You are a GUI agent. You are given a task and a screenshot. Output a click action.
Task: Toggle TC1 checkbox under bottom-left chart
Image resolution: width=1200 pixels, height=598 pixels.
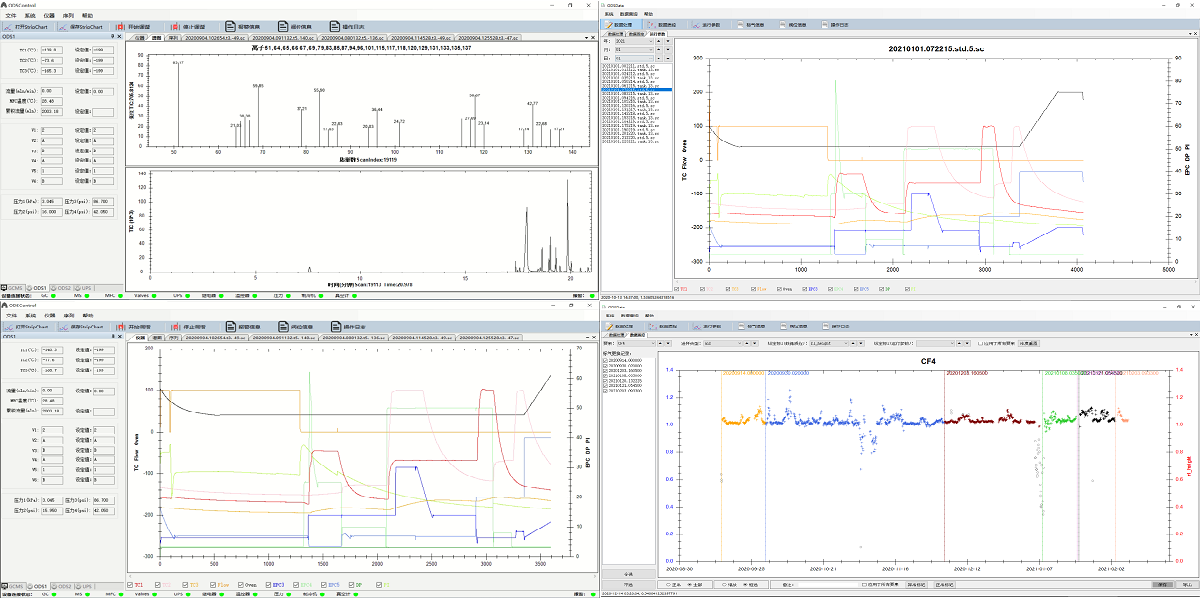[x=132, y=586]
